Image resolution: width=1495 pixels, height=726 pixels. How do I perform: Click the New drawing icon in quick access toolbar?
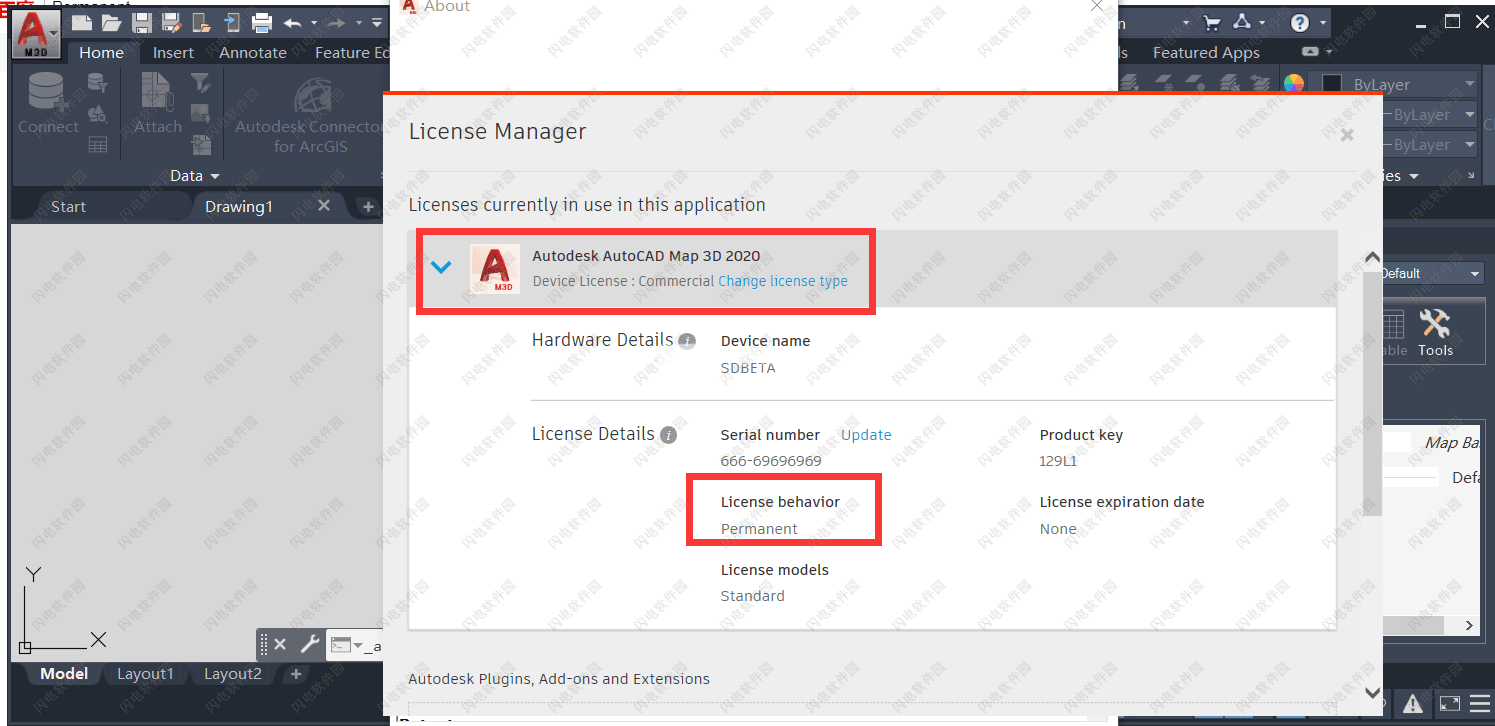point(84,22)
